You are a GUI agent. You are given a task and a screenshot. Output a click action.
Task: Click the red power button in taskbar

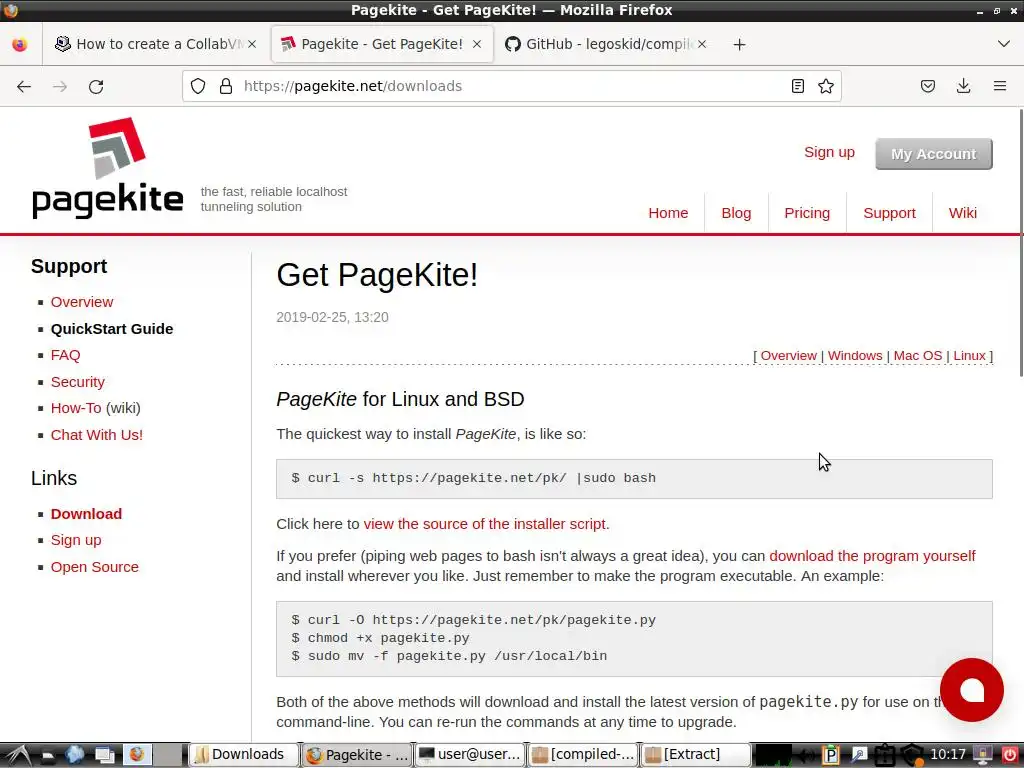pyautogui.click(x=1010, y=756)
